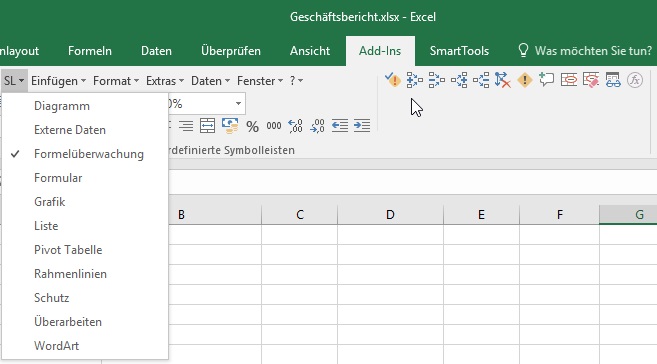Enable the Liste toolbar

click(x=85, y=226)
